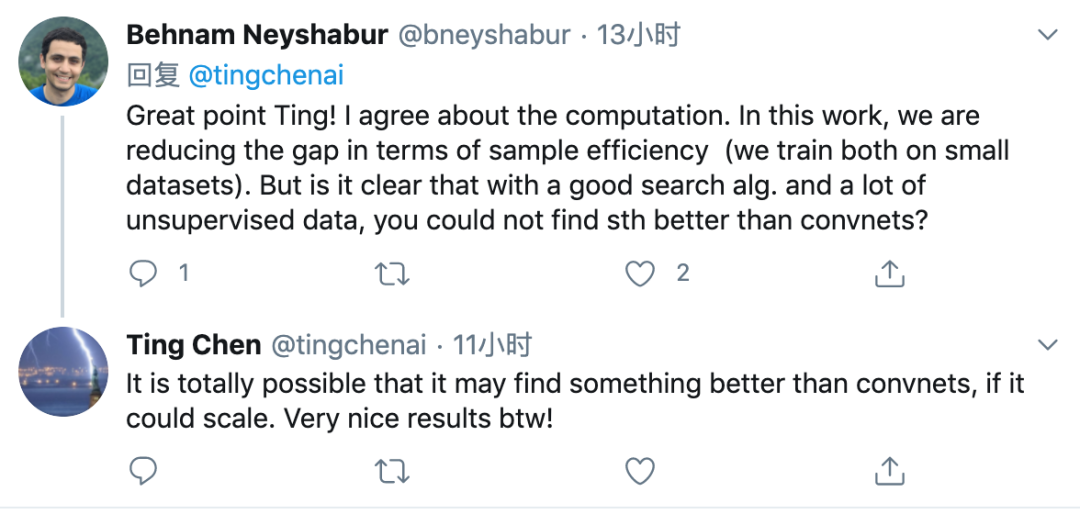Click the Behnam Neyshabur display name
Screen dimensions: 1080x514
tap(257, 36)
